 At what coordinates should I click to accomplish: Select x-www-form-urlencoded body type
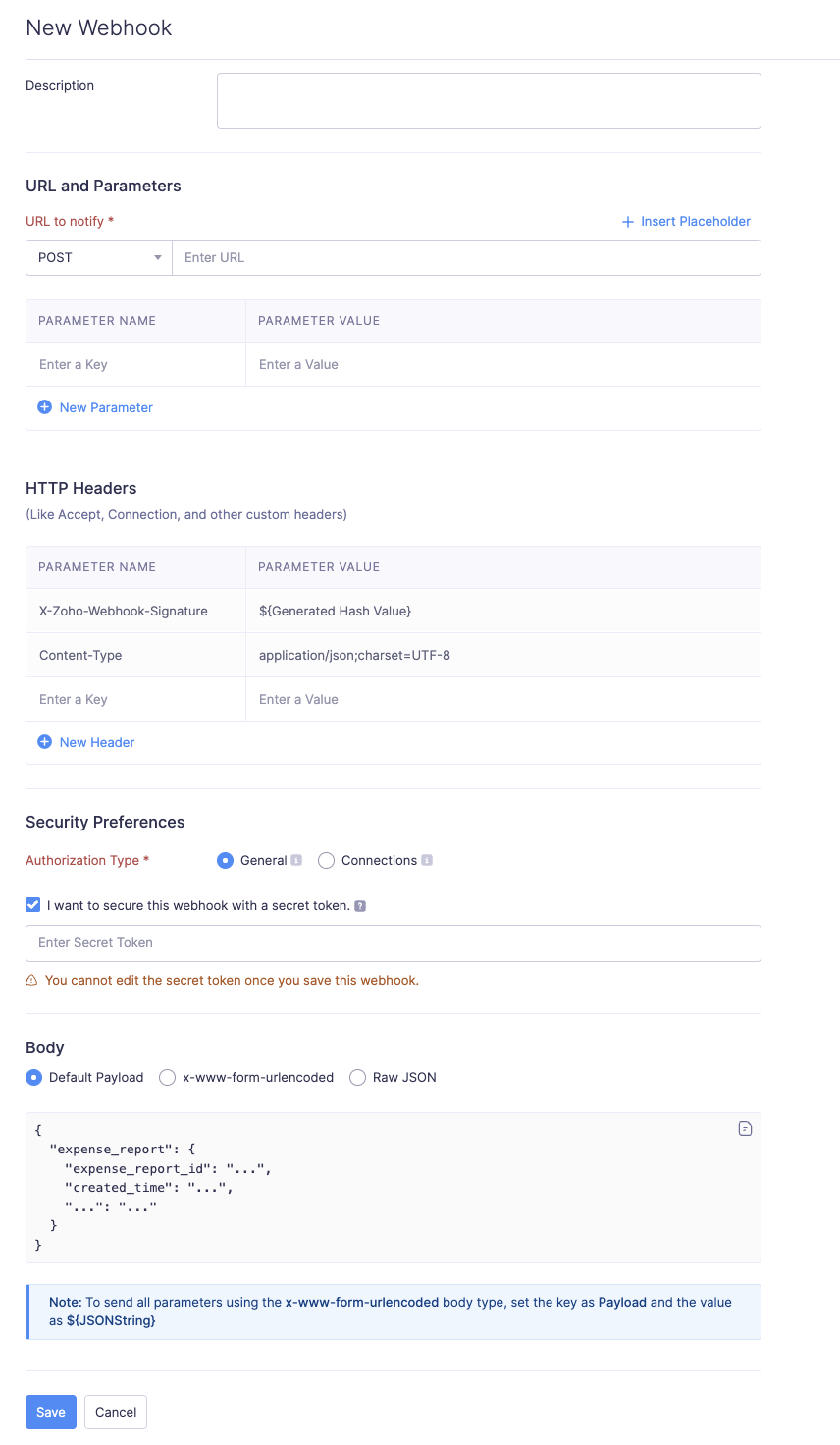coord(168,1078)
